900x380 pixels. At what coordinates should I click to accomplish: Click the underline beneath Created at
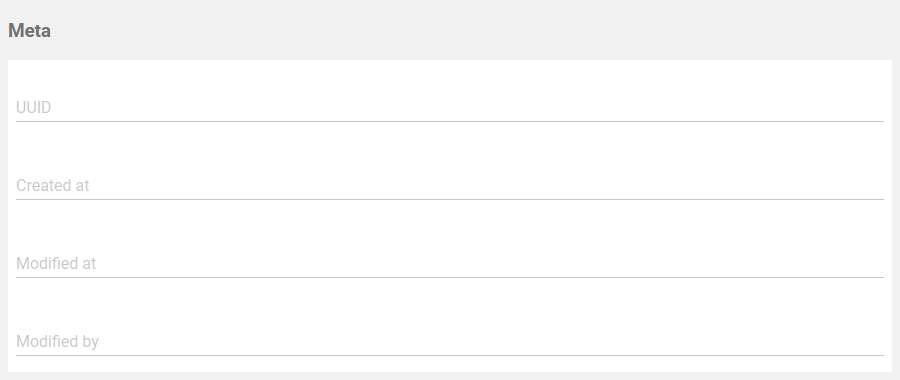point(449,199)
